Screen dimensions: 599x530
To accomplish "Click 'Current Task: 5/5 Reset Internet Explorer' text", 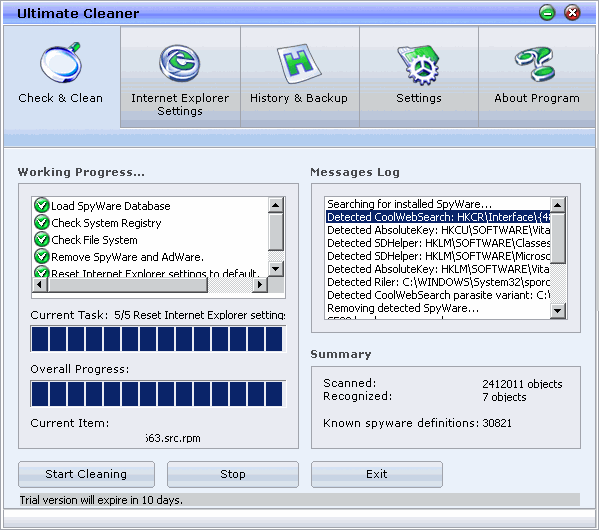I will [x=158, y=315].
